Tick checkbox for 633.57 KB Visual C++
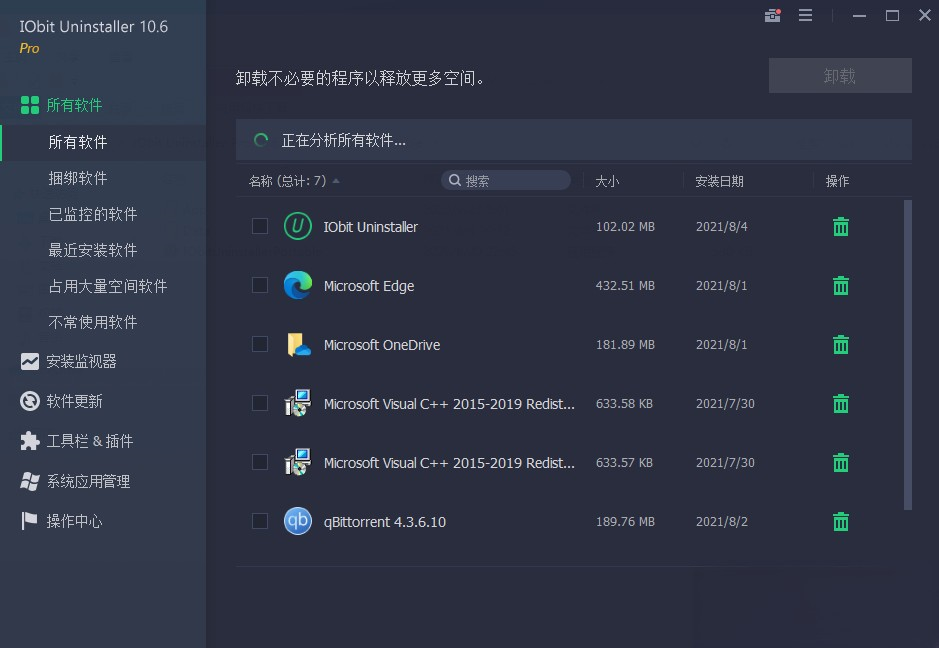This screenshot has height=648, width=939. 259,462
